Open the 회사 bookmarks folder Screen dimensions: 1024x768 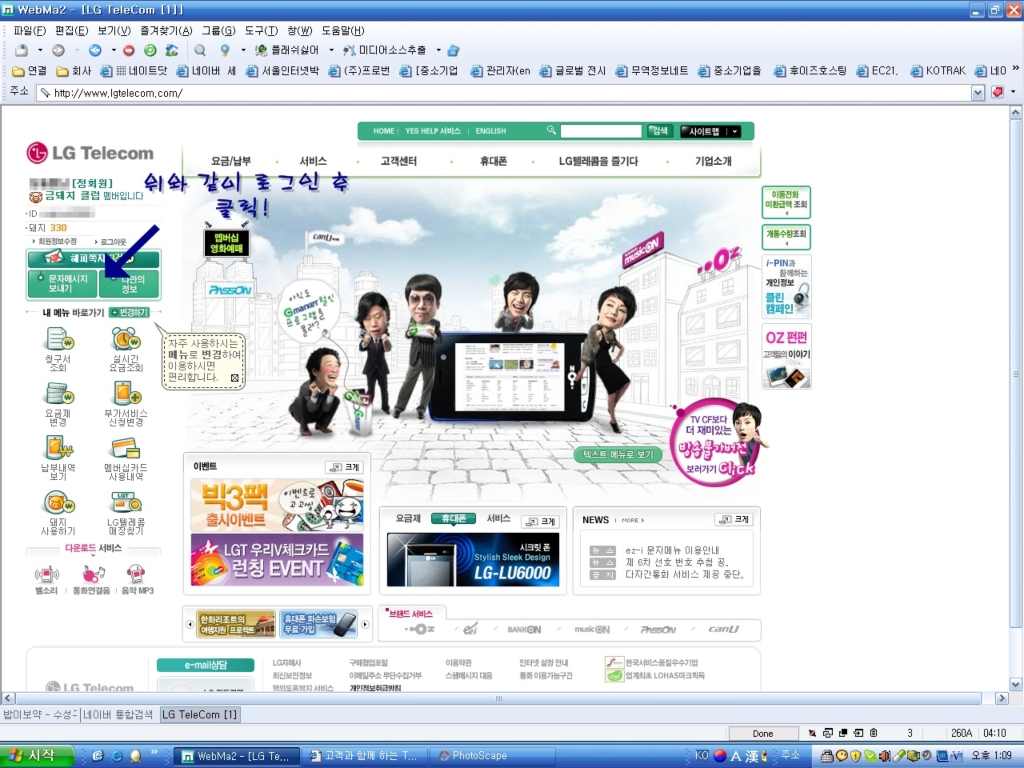point(73,71)
